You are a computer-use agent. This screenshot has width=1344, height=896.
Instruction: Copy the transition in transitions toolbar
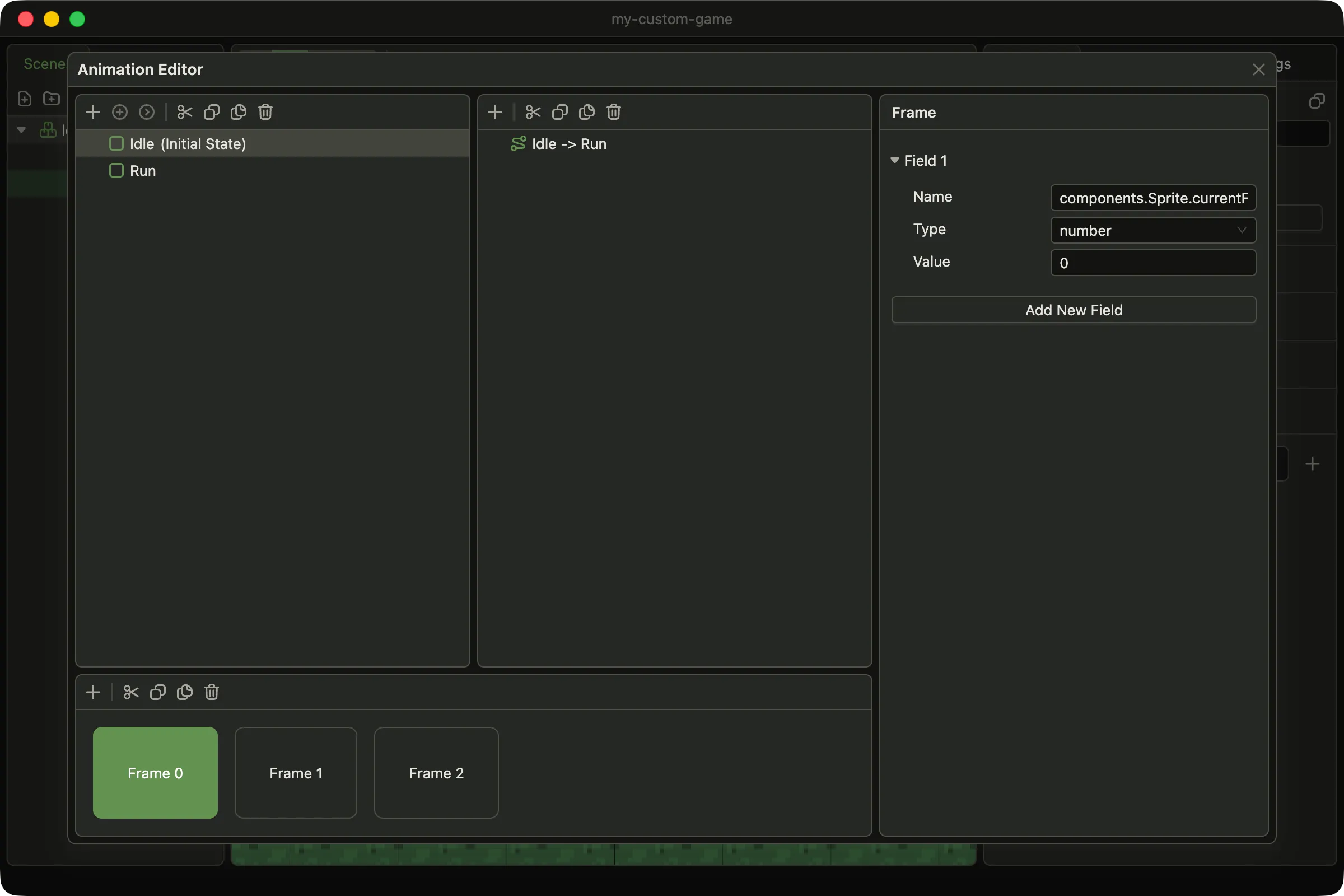[x=559, y=112]
